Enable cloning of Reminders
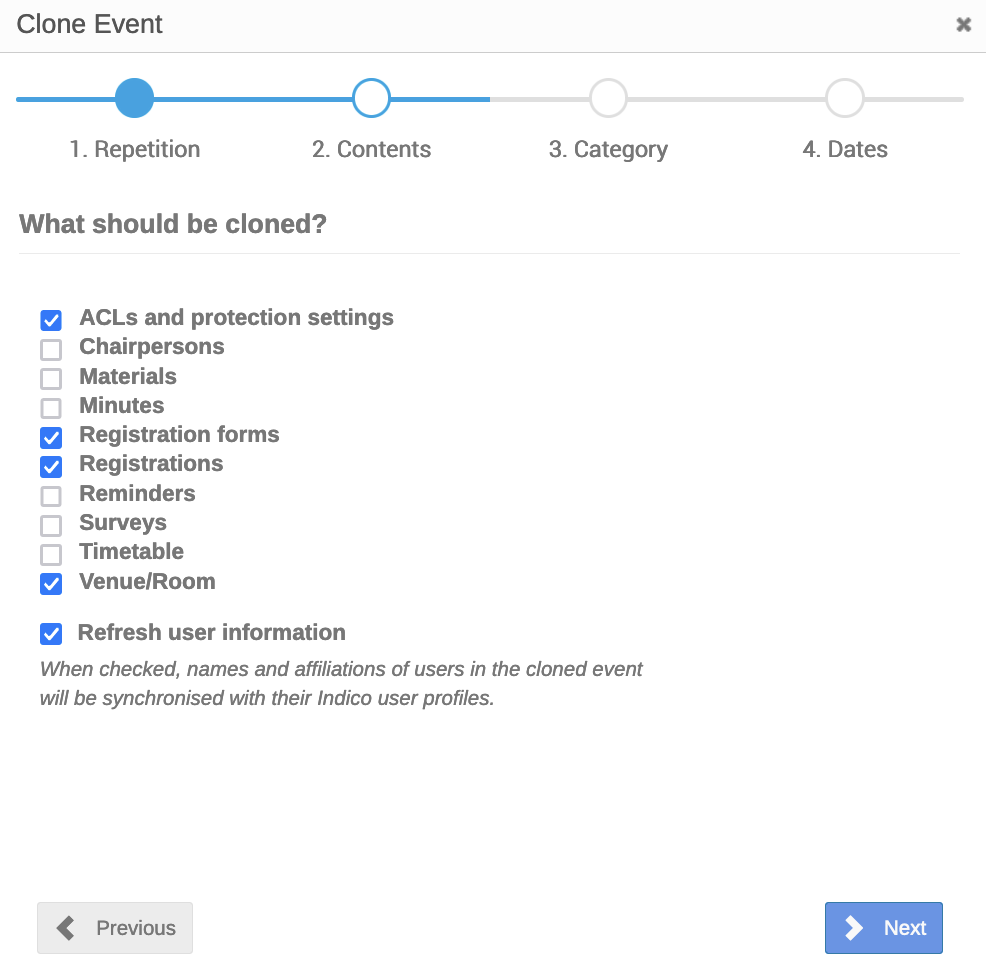 pyautogui.click(x=51, y=496)
